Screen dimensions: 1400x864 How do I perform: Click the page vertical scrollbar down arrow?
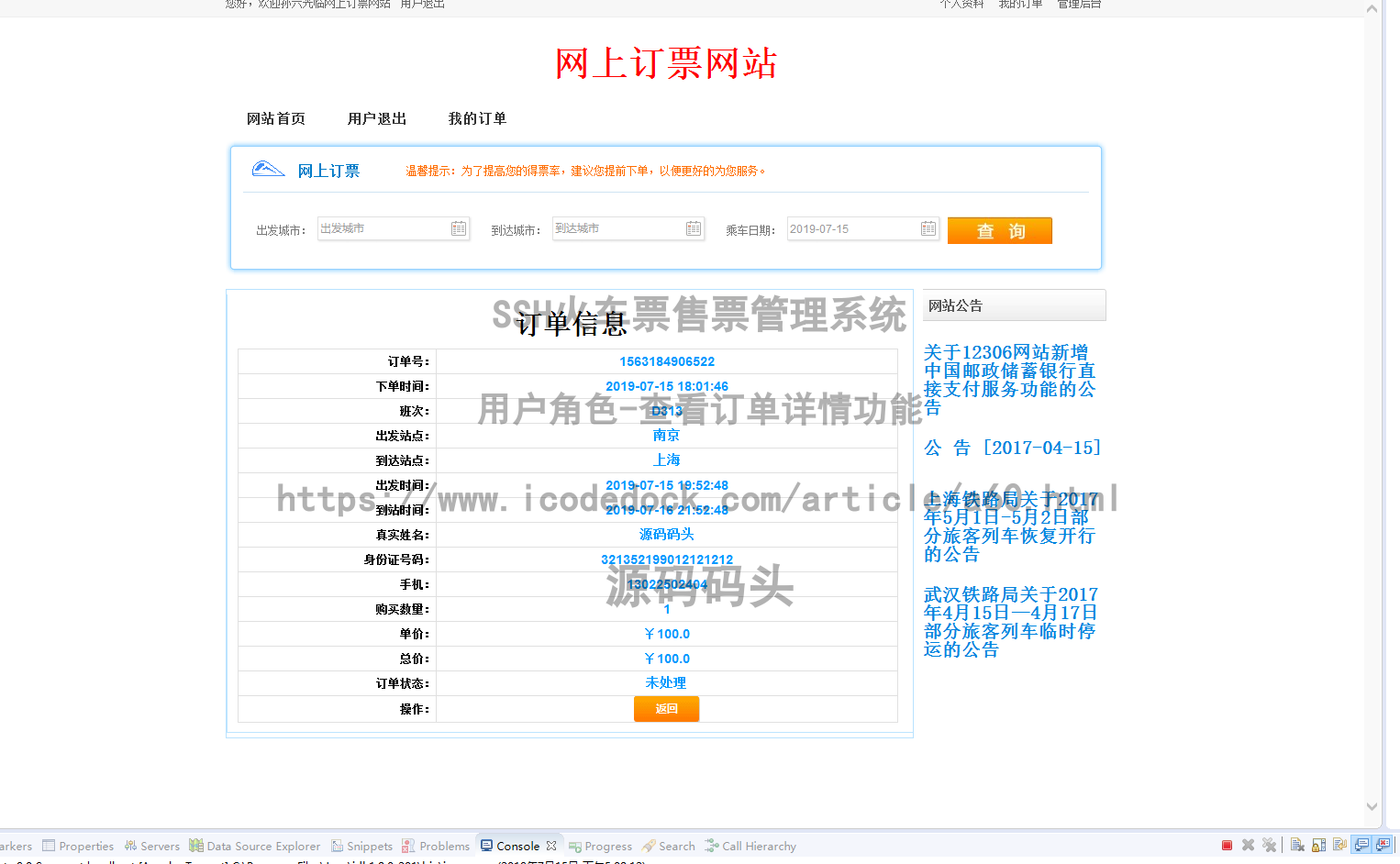point(1372,807)
